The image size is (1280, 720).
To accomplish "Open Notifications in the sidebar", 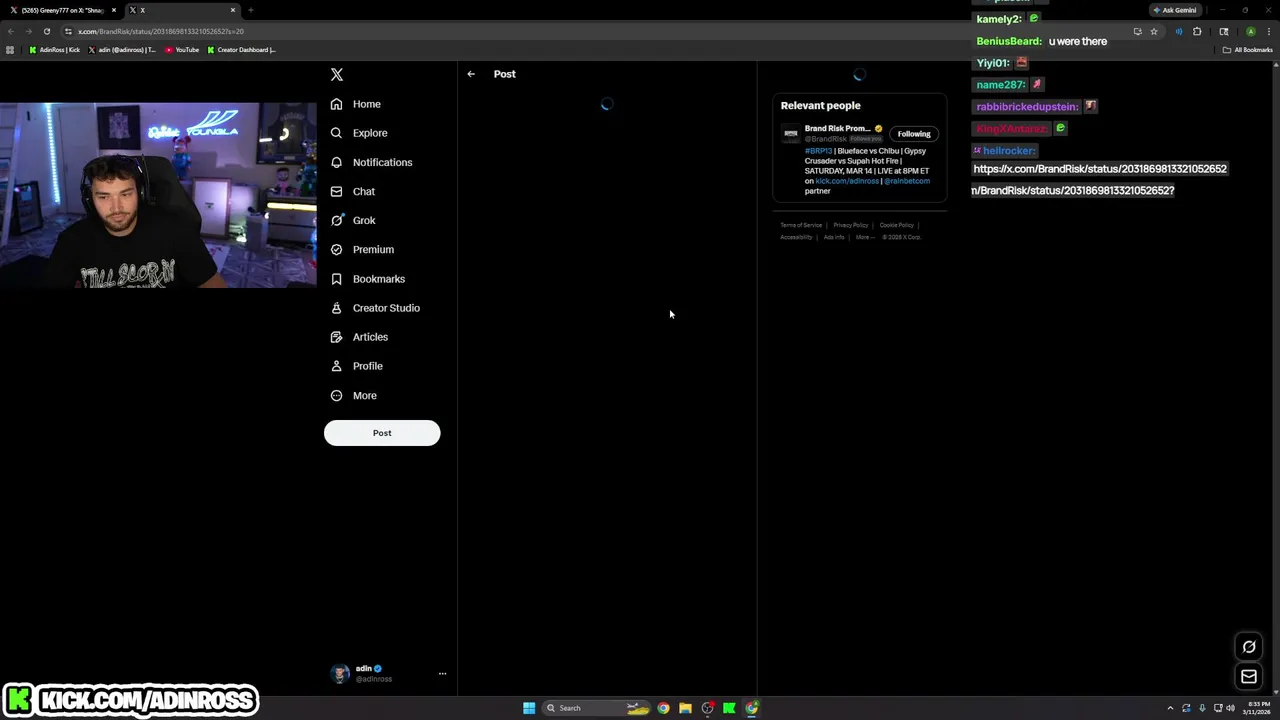I will click(x=371, y=162).
